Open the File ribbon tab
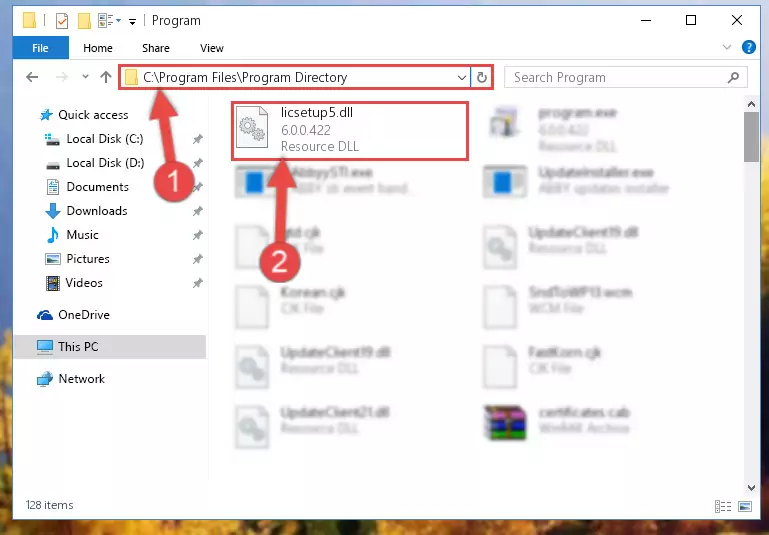 pyautogui.click(x=40, y=48)
